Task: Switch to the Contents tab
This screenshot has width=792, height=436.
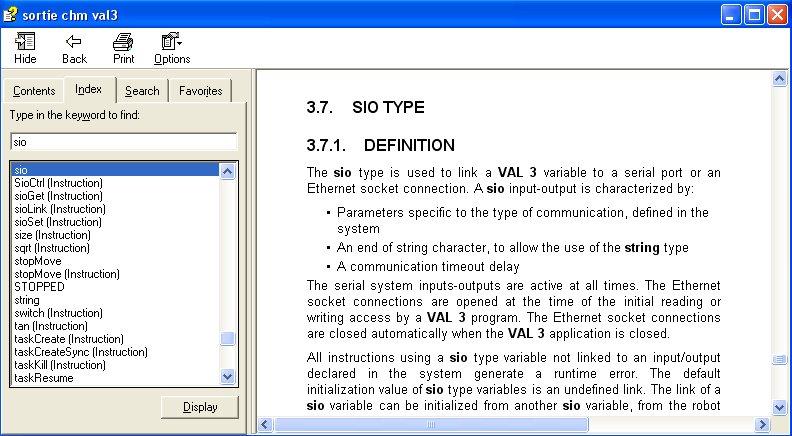Action: [34, 91]
